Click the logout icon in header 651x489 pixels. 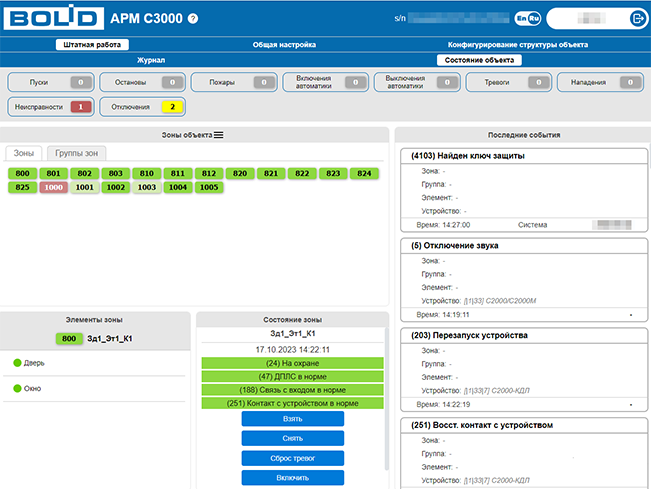coord(638,19)
